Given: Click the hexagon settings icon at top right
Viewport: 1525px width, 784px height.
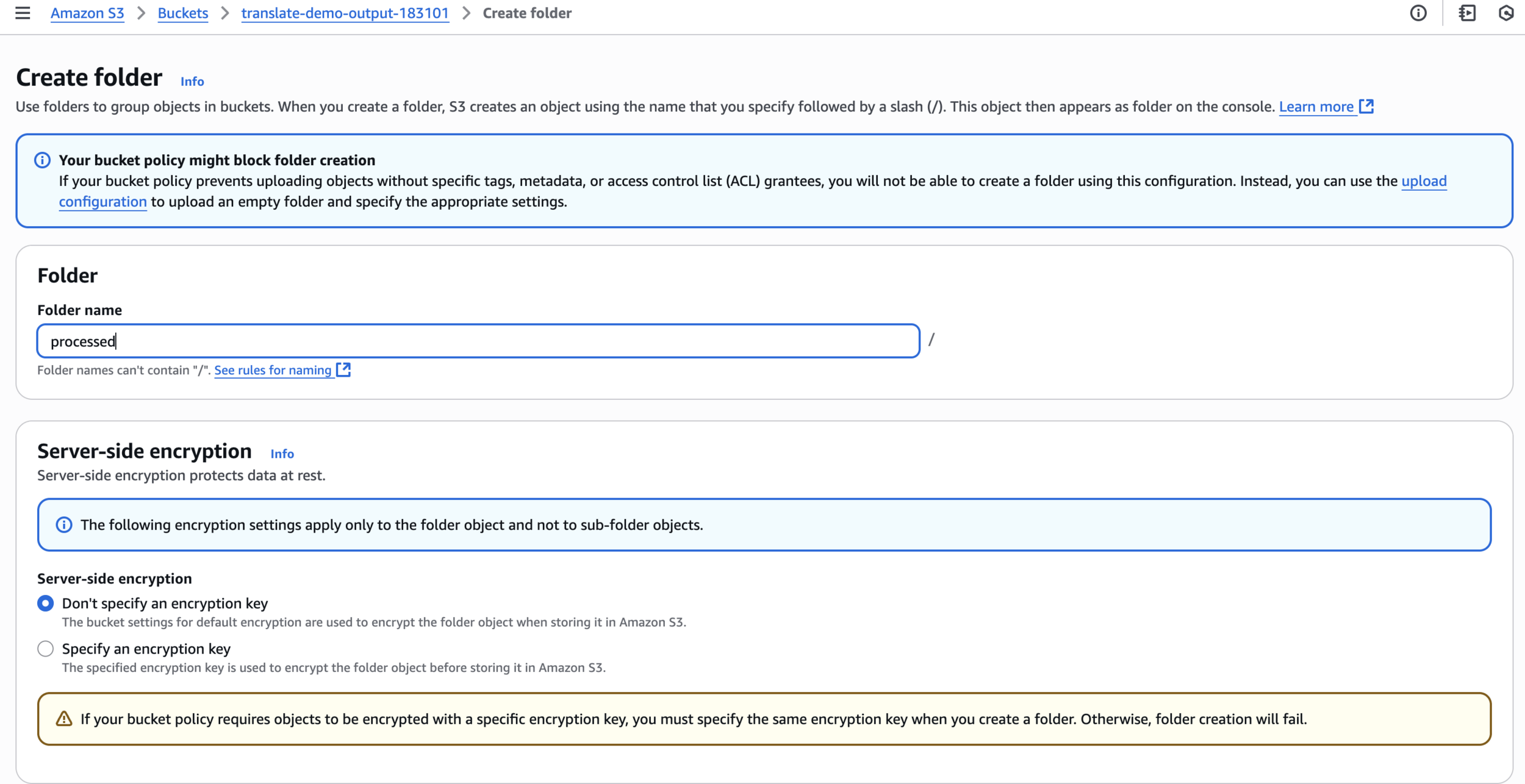Looking at the screenshot, I should [1506, 13].
